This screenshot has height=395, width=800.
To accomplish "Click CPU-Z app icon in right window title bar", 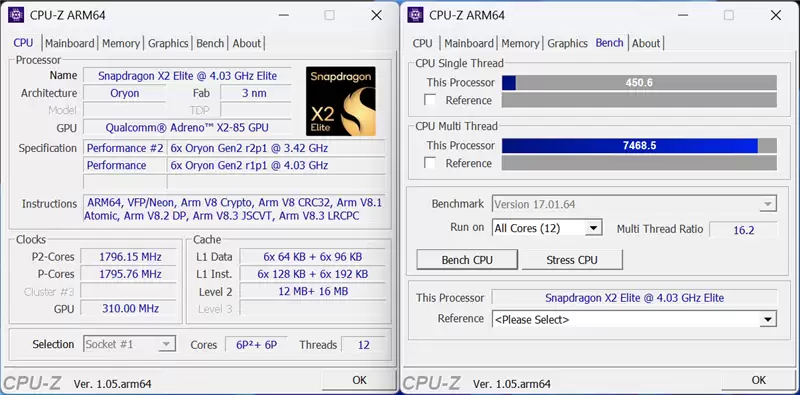I will click(415, 15).
